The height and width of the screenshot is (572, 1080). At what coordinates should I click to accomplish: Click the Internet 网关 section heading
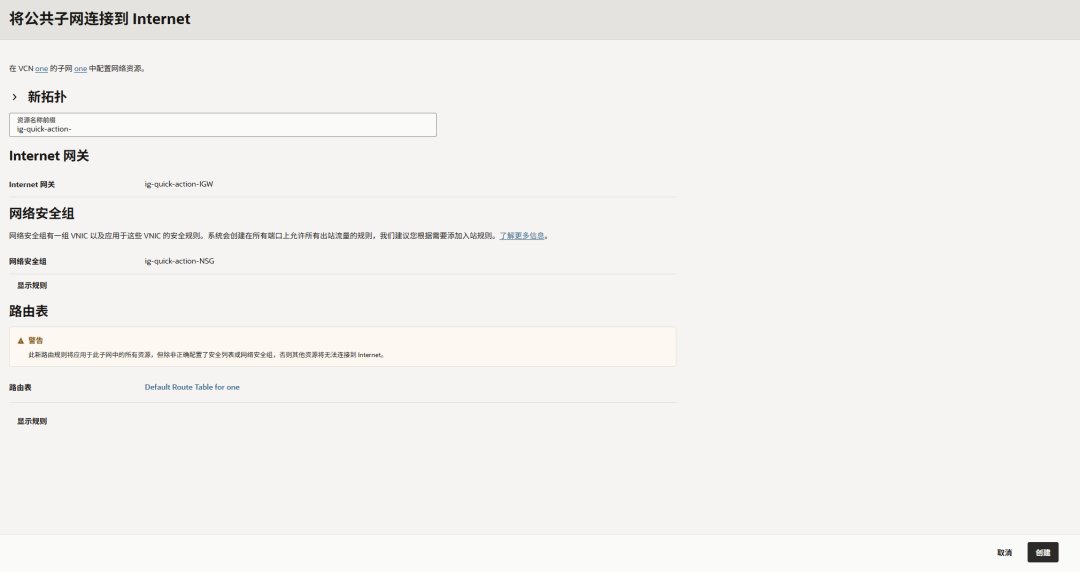click(49, 156)
